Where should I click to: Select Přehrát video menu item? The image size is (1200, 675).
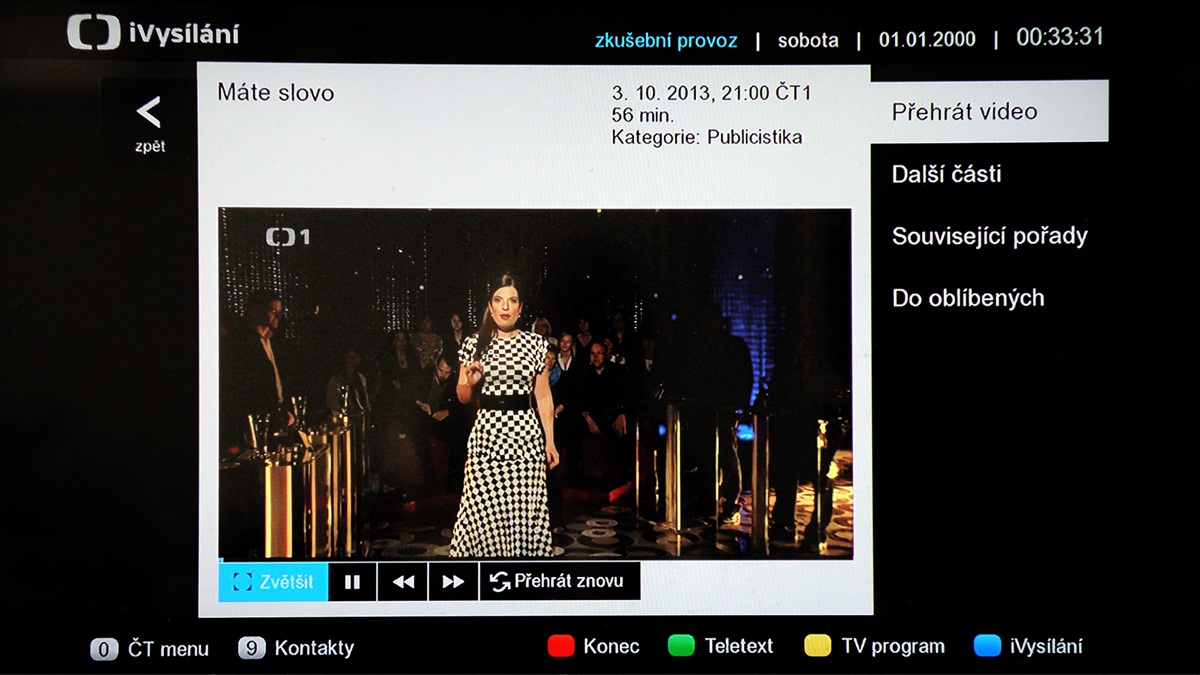pyautogui.click(x=965, y=111)
